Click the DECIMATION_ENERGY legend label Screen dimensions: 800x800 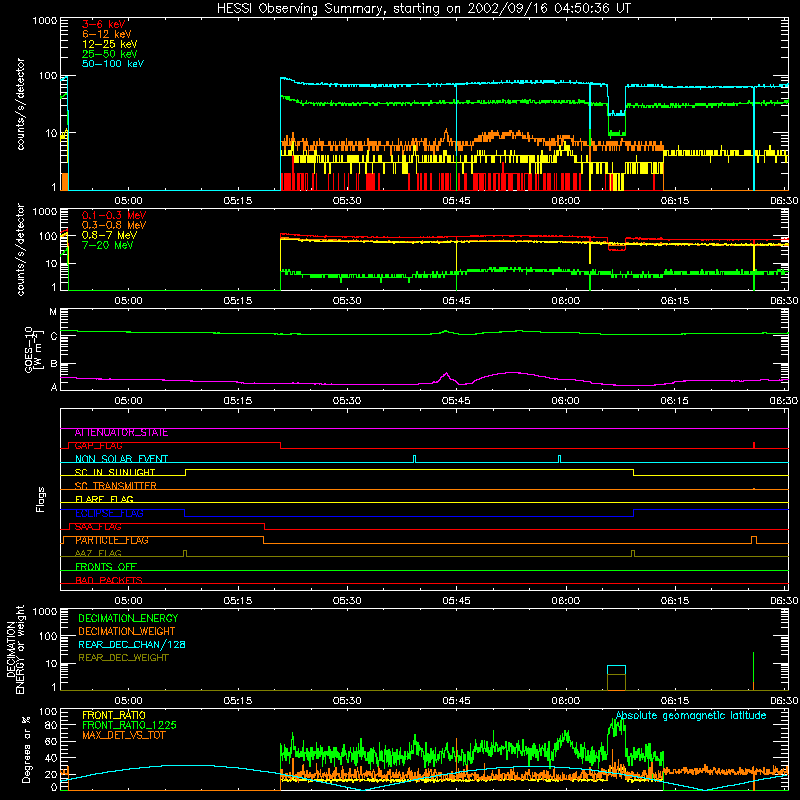[128, 618]
